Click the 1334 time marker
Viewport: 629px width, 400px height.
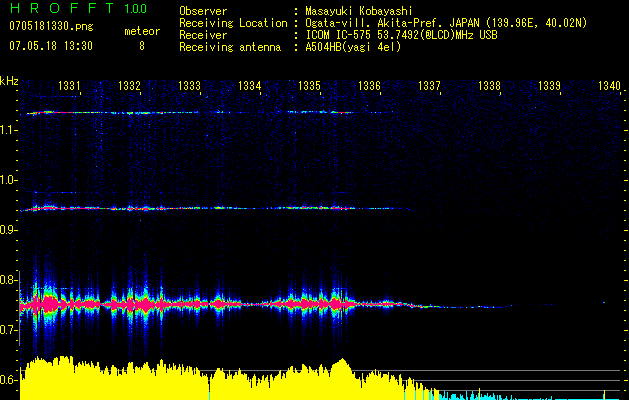click(x=250, y=85)
